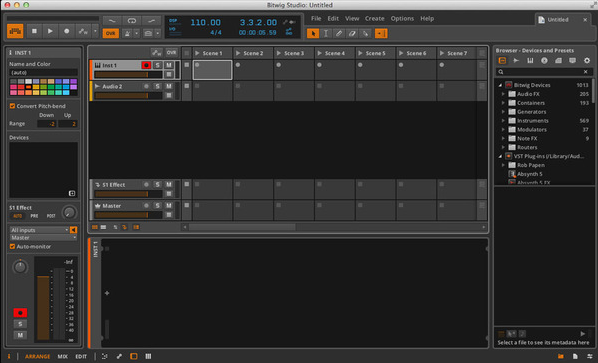Solo the Master track
This screenshot has height=363, width=598.
click(157, 206)
